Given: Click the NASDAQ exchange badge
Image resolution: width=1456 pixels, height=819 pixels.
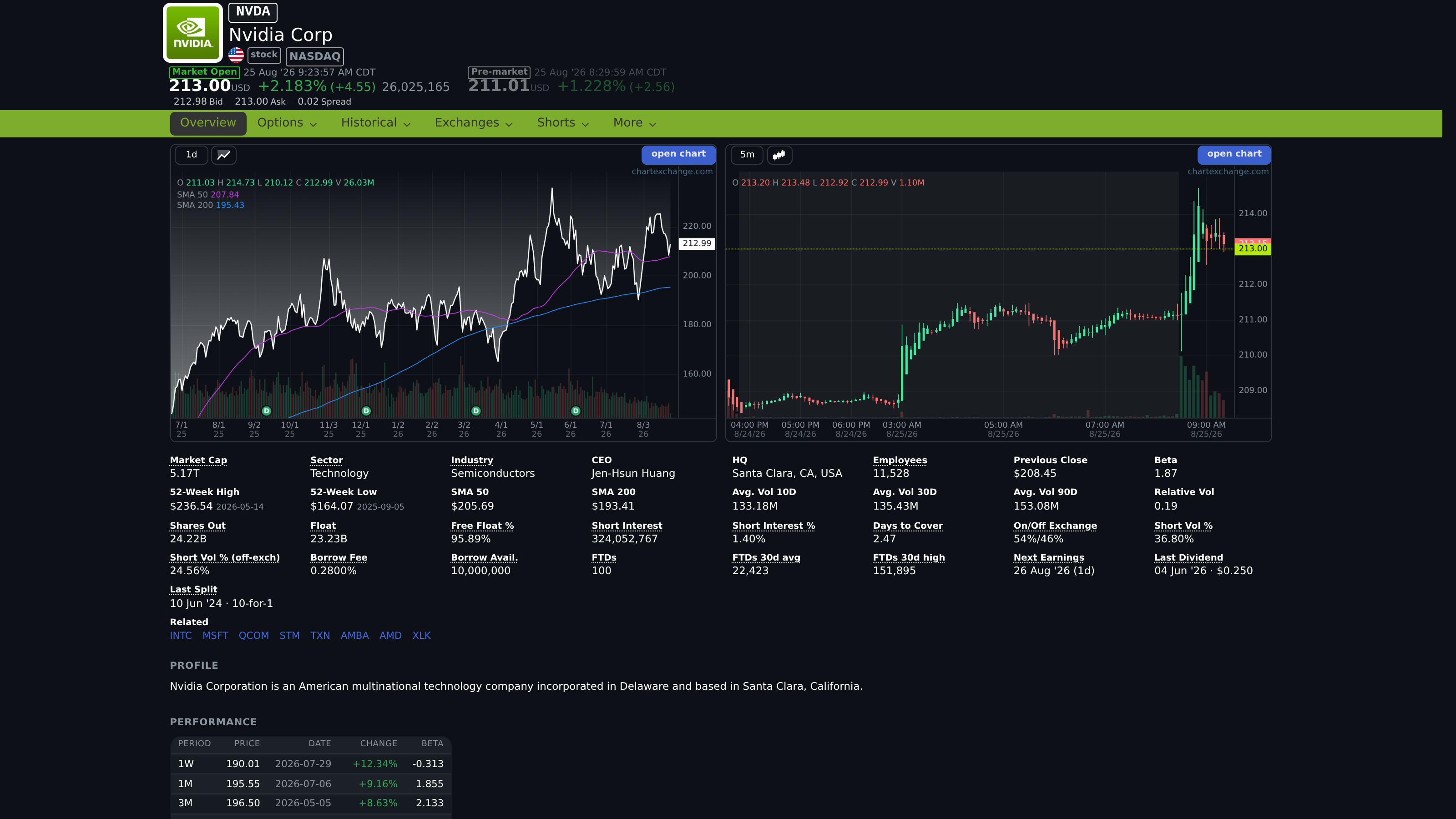Looking at the screenshot, I should 315,56.
